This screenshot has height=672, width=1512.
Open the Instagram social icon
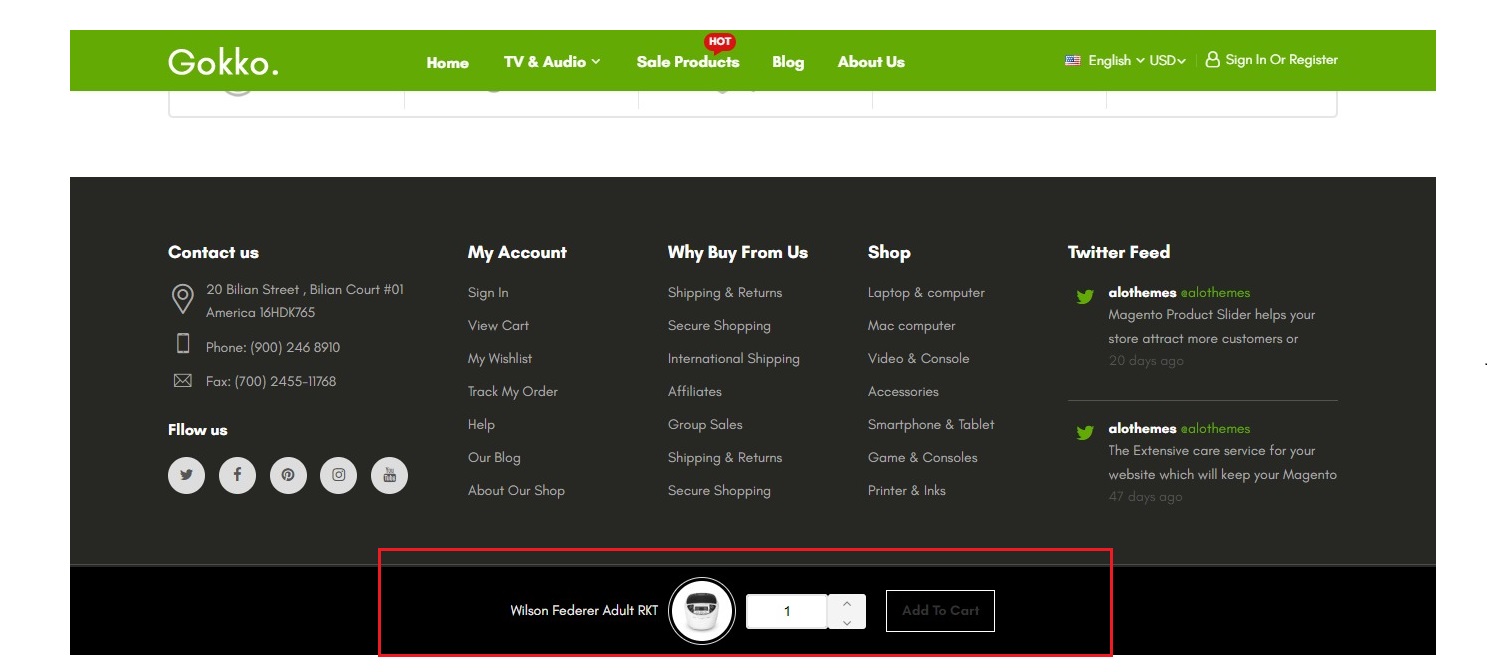tap(339, 475)
